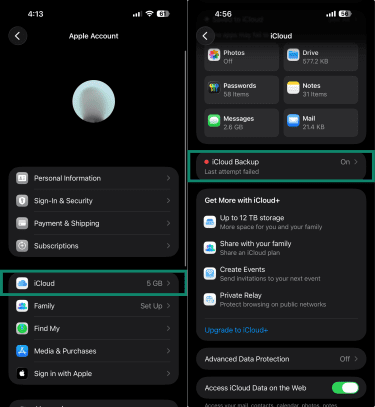Open the Messages 2.8 GB tile
This screenshot has height=407, width=375.
point(241,122)
